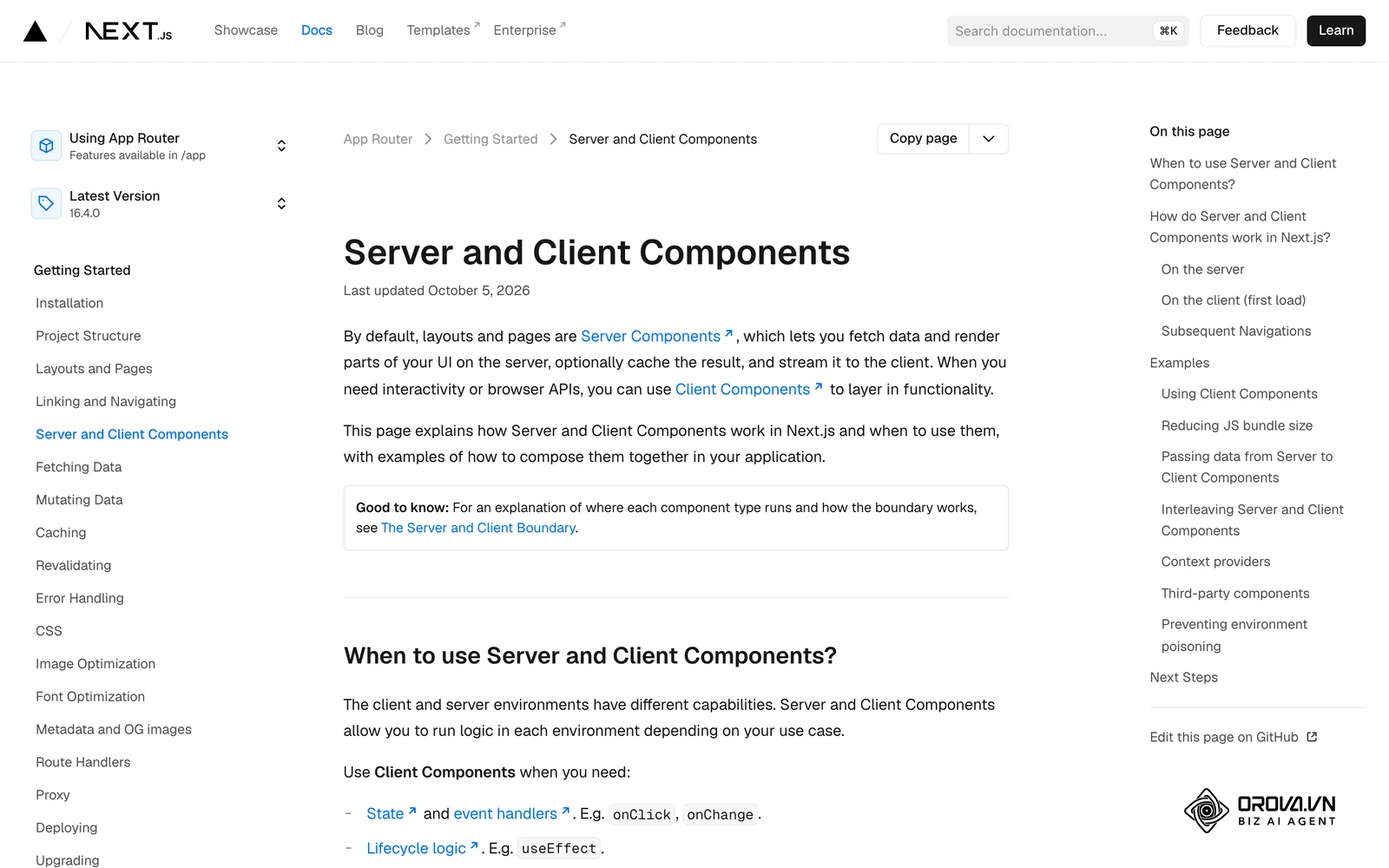Select Project Structure in the sidebar
The height and width of the screenshot is (868, 1389).
coord(88,336)
